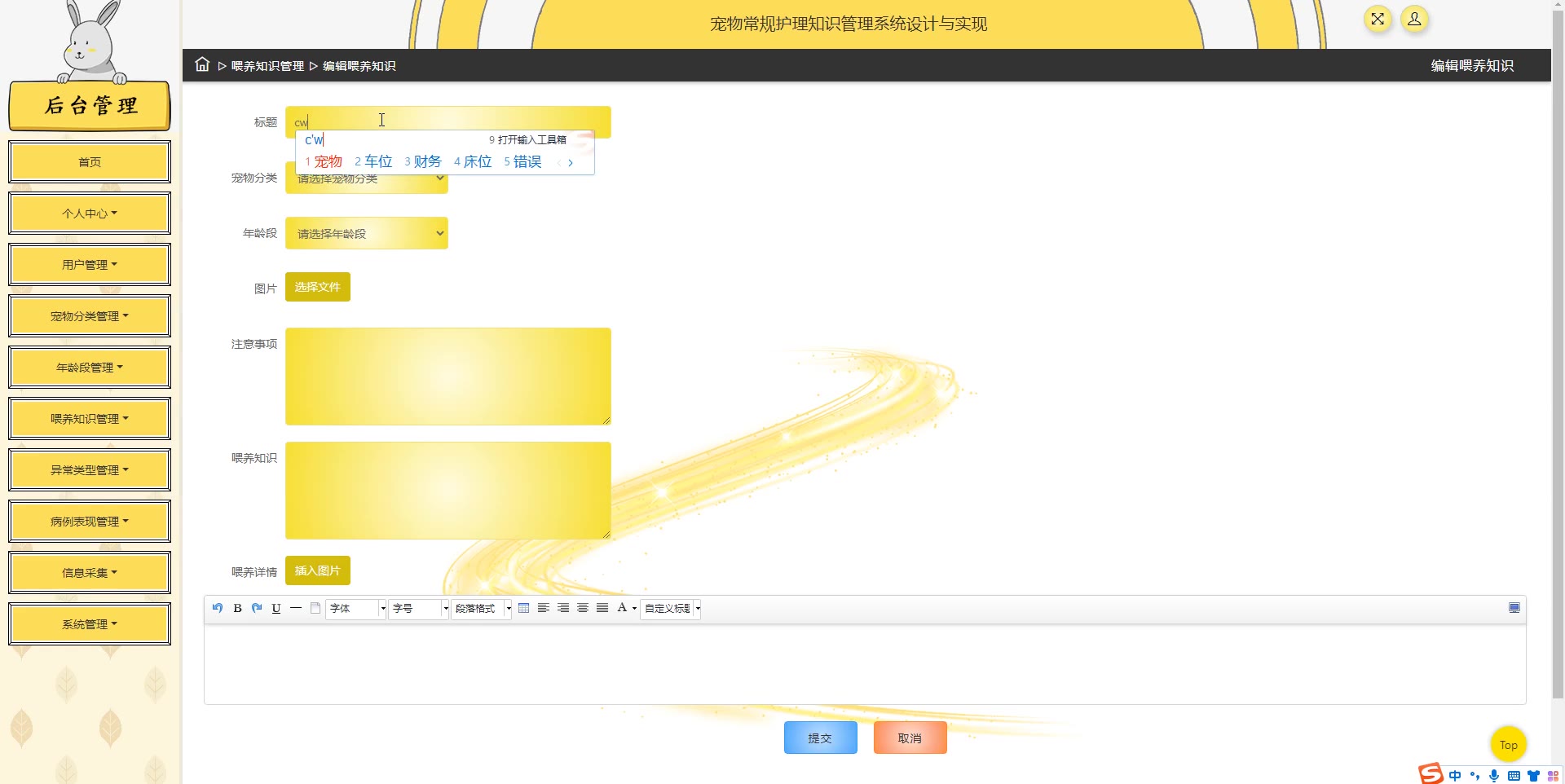1565x784 pixels.
Task: Click the blank page icon in the editor toolbar
Action: 315,608
